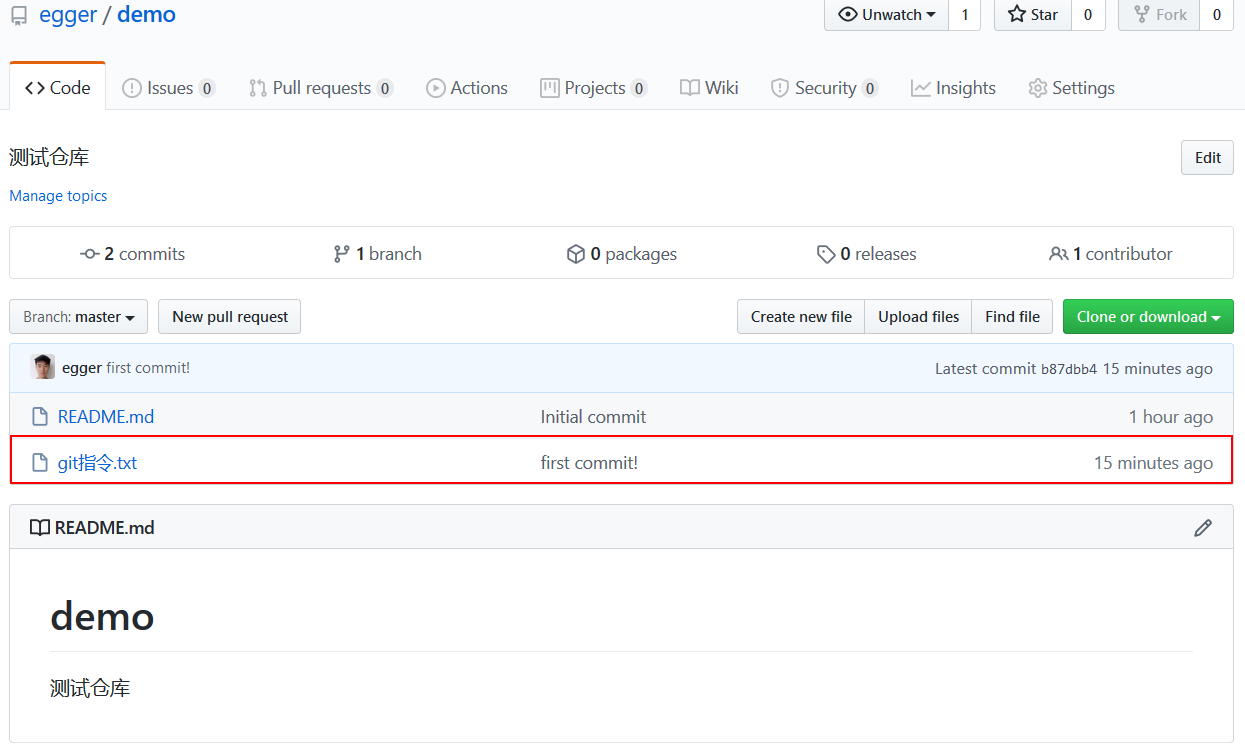The image size is (1245, 748).
Task: Open the Security tab
Action: point(824,88)
